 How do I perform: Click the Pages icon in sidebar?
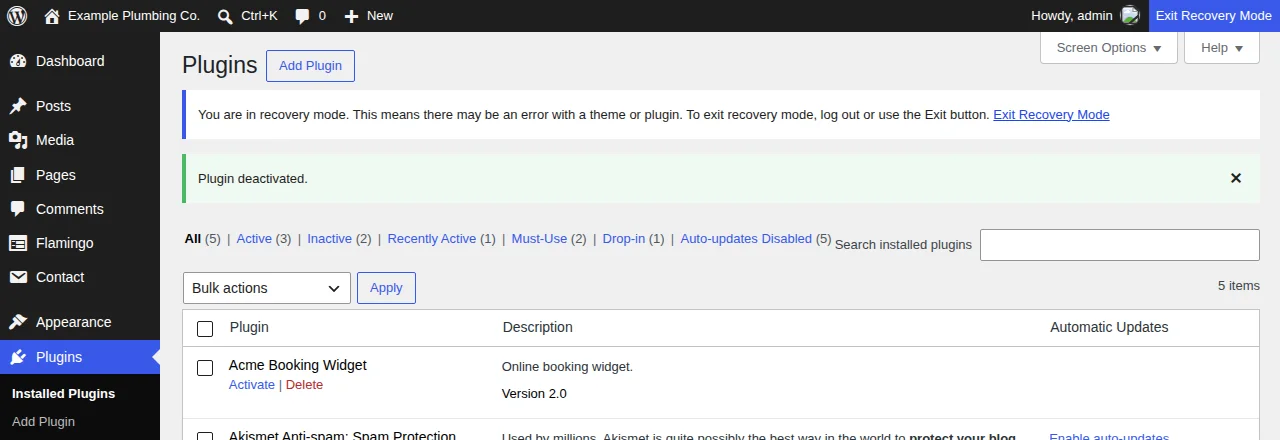(18, 175)
